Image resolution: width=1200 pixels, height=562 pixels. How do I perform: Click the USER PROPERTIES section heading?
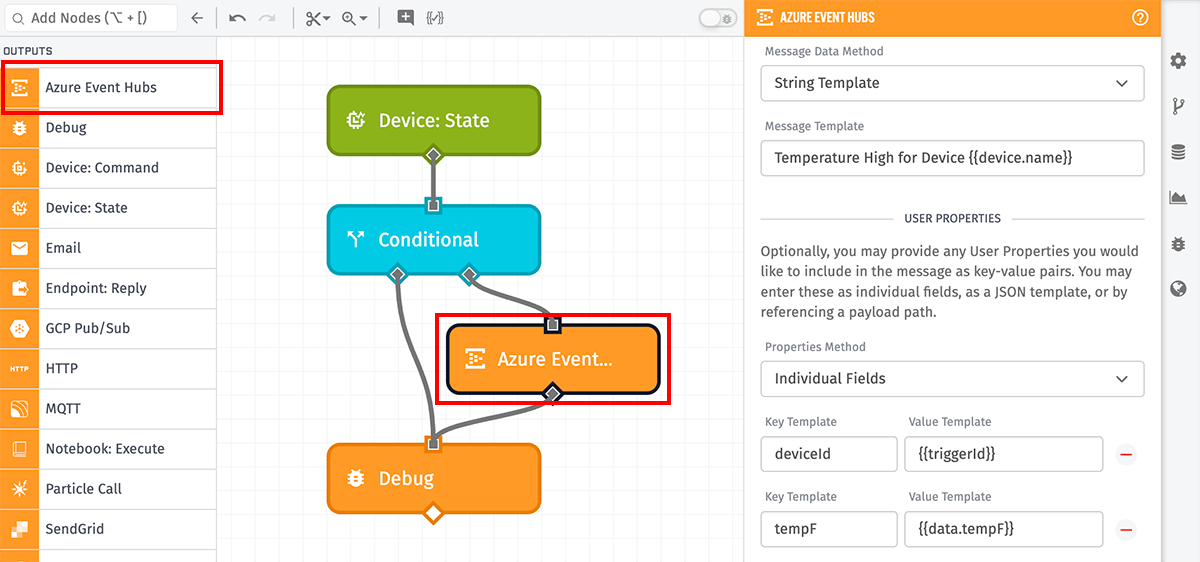point(952,218)
